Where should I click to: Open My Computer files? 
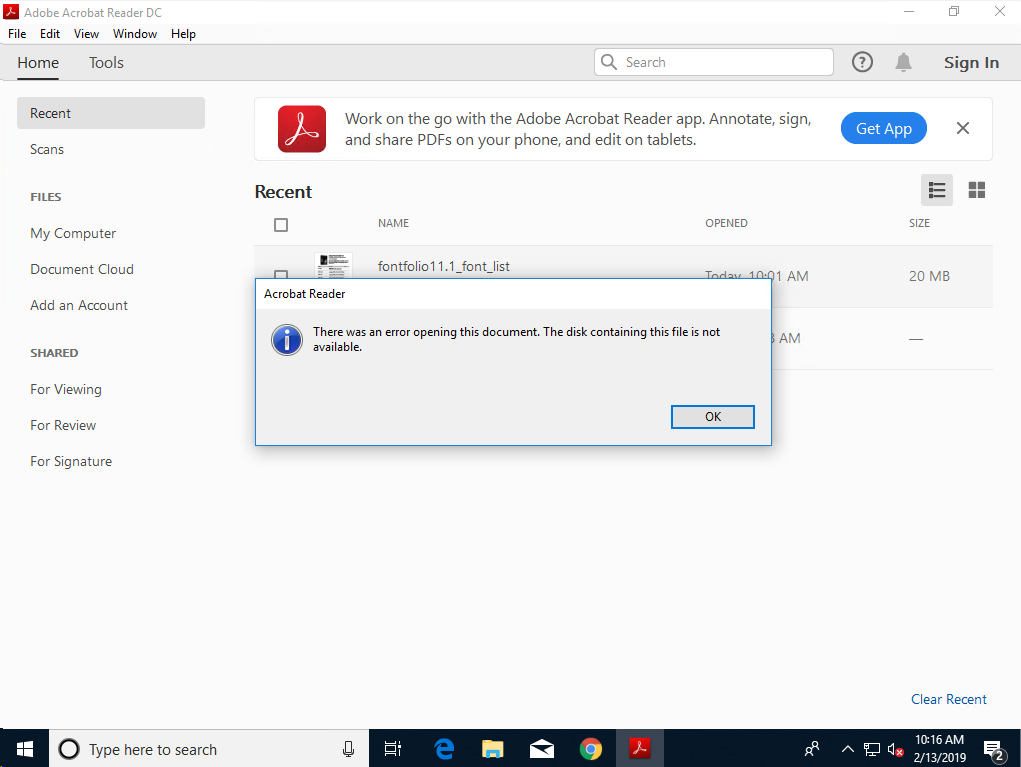coord(73,233)
